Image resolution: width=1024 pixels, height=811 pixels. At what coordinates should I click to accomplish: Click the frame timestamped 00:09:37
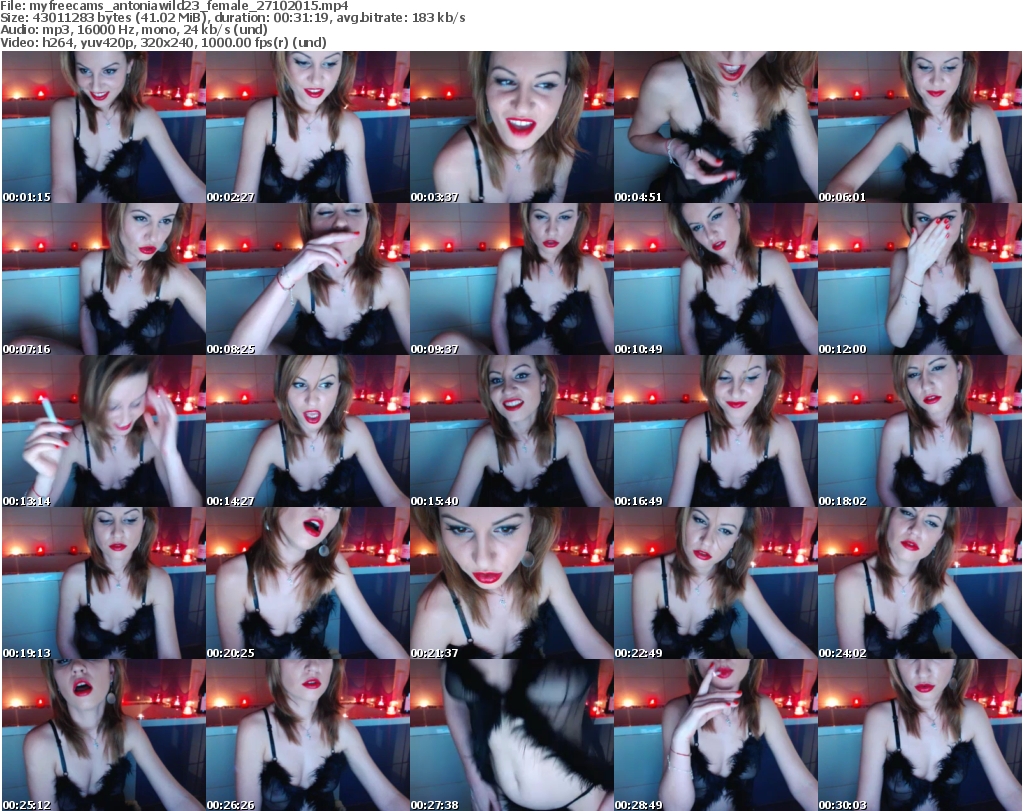pos(511,279)
